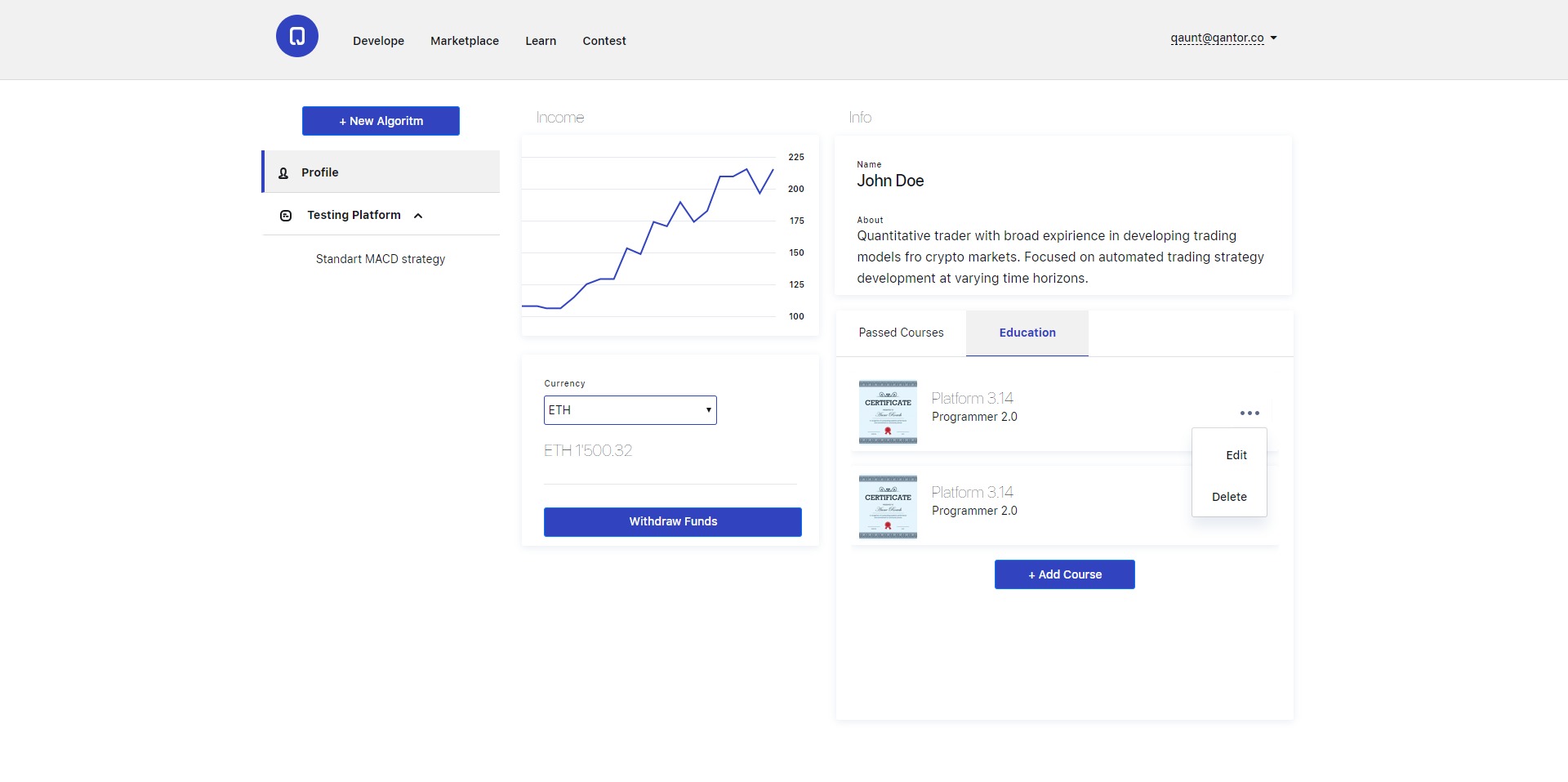
Task: Click the Qantor logo icon
Action: coord(297,36)
